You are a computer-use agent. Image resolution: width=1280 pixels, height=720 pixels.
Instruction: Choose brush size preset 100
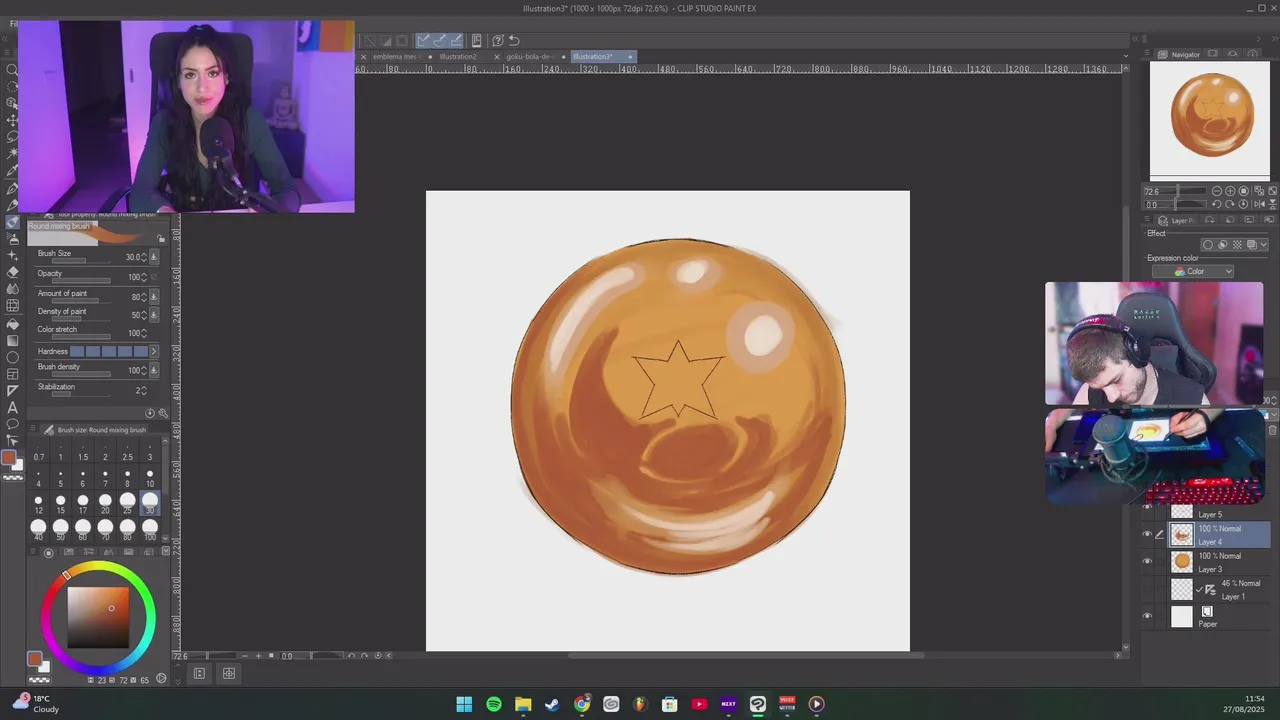(x=150, y=529)
